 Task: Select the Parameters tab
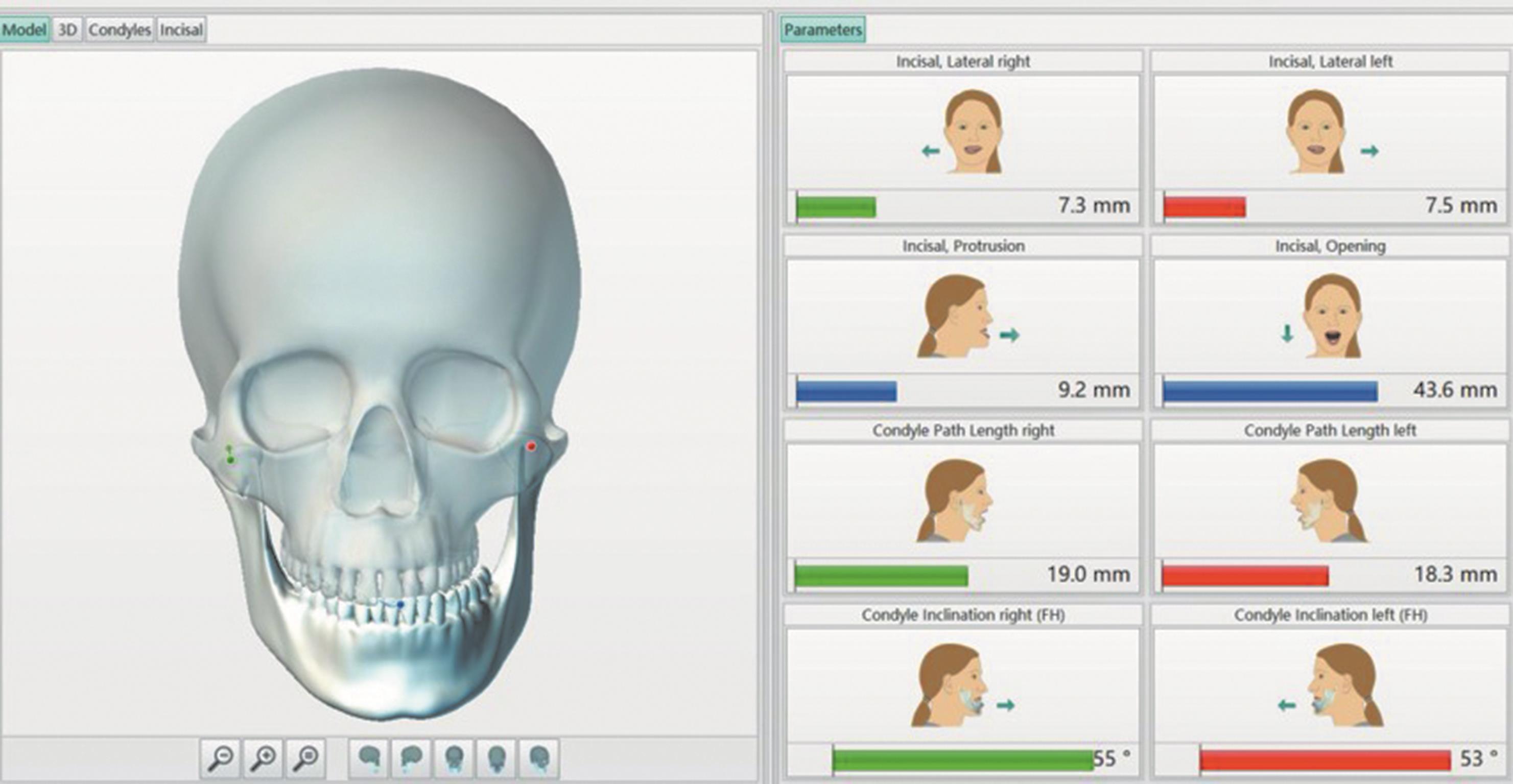click(x=823, y=30)
